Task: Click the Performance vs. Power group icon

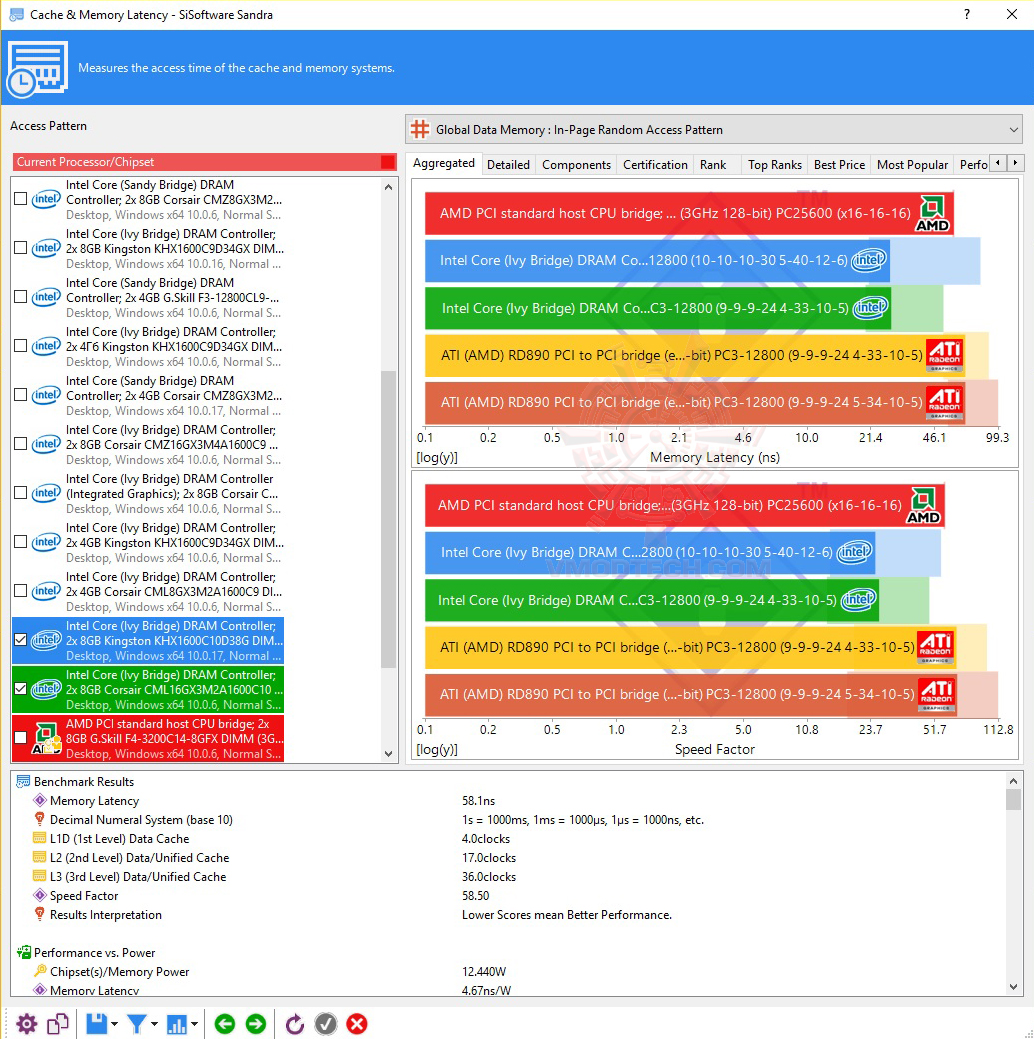Action: coord(23,952)
